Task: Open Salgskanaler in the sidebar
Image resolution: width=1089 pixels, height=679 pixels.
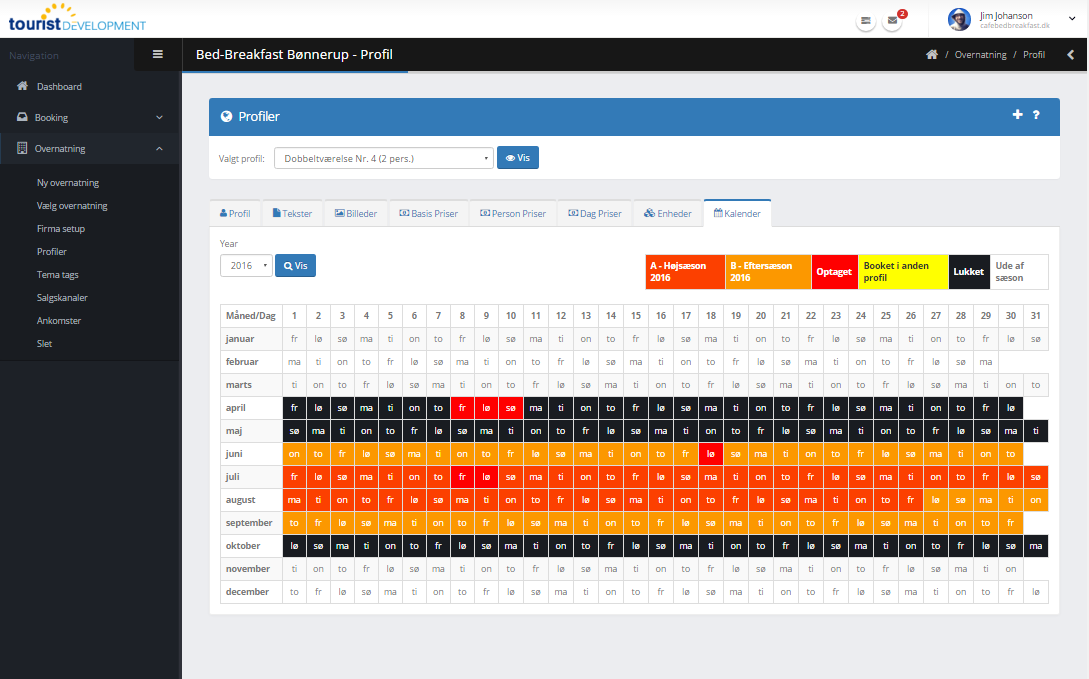Action: coord(61,298)
